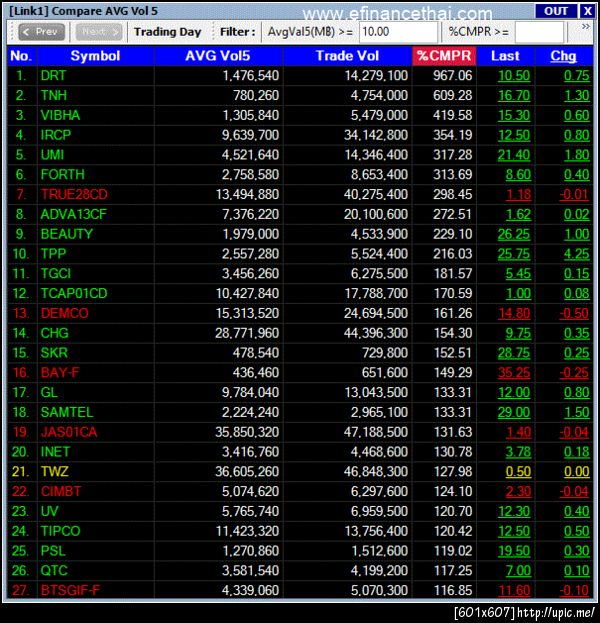Select symbol TGCI

click(x=56, y=273)
